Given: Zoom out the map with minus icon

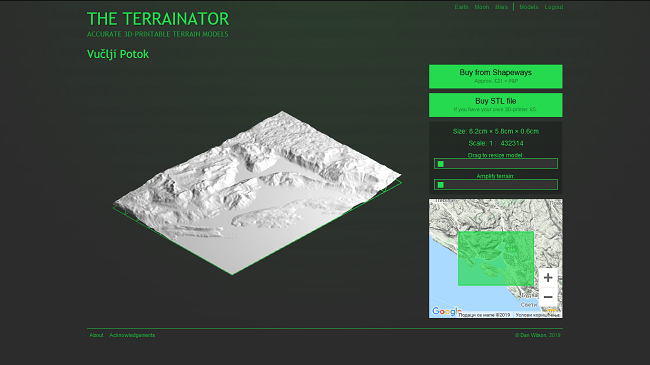Looking at the screenshot, I should [548, 297].
